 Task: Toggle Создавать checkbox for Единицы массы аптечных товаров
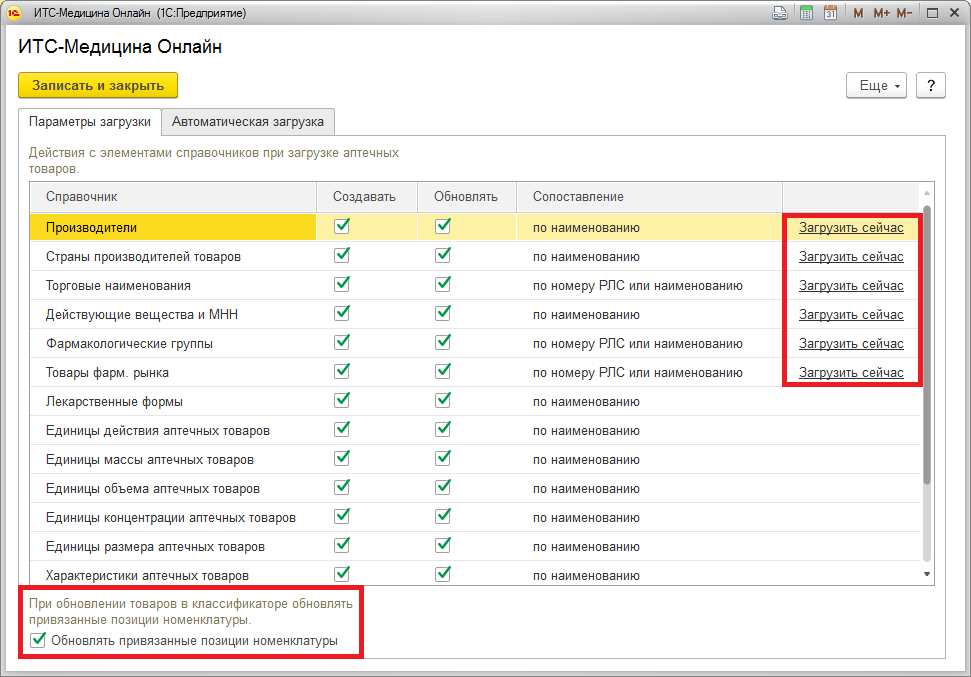[342, 458]
